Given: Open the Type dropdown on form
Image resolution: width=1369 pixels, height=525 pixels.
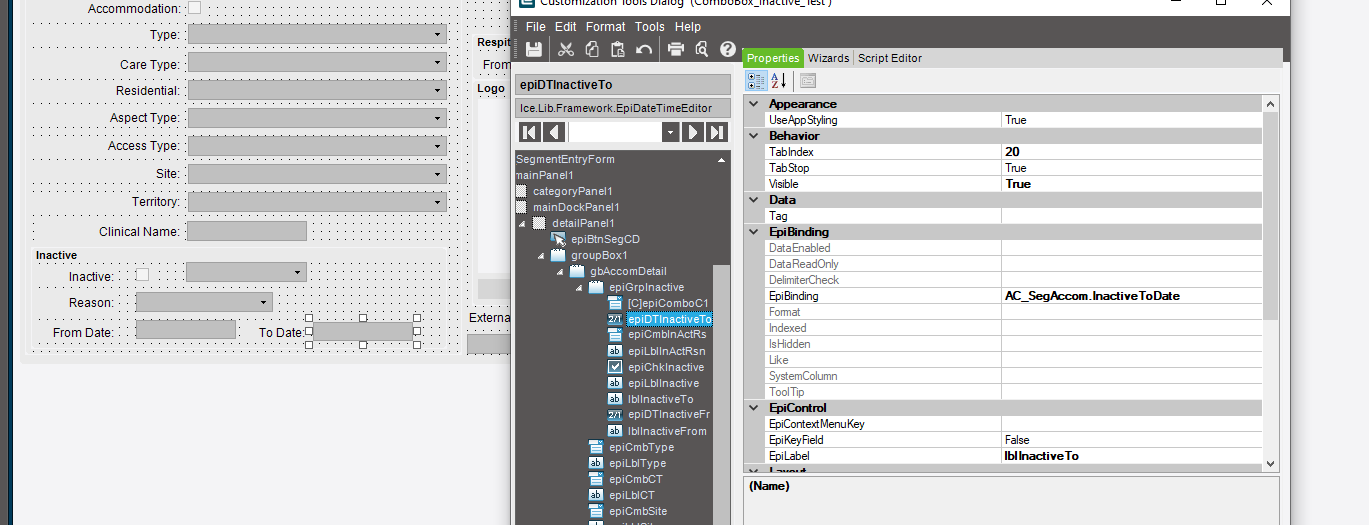Looking at the screenshot, I should tap(438, 35).
